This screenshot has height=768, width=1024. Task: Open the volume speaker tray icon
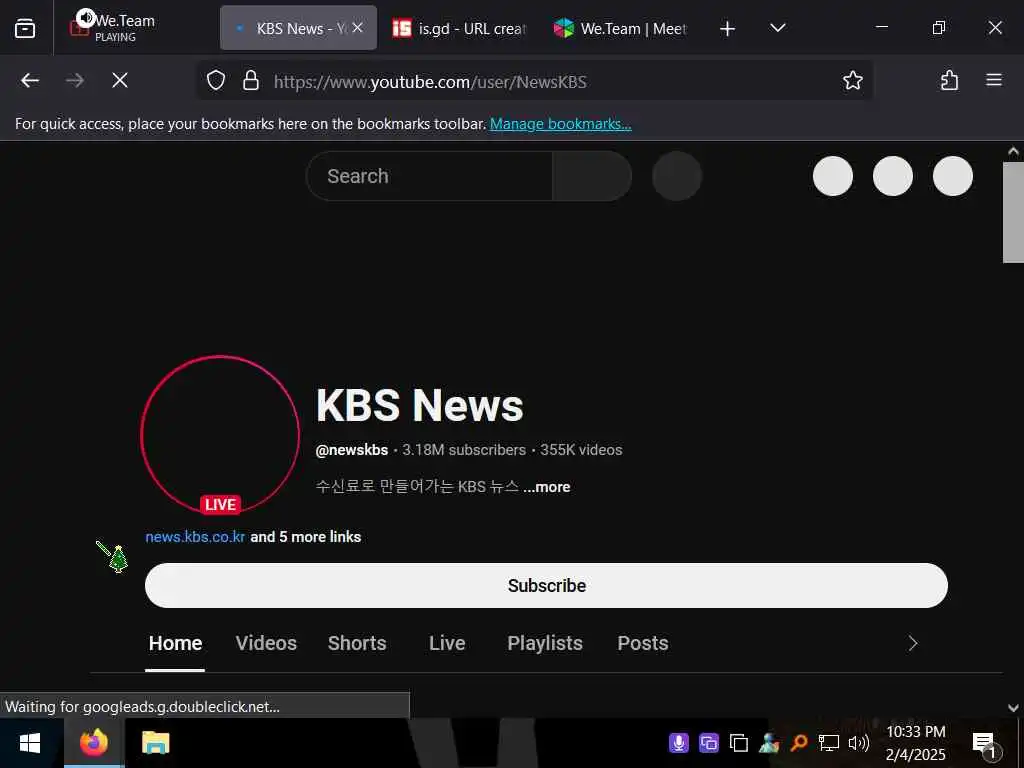pos(859,743)
